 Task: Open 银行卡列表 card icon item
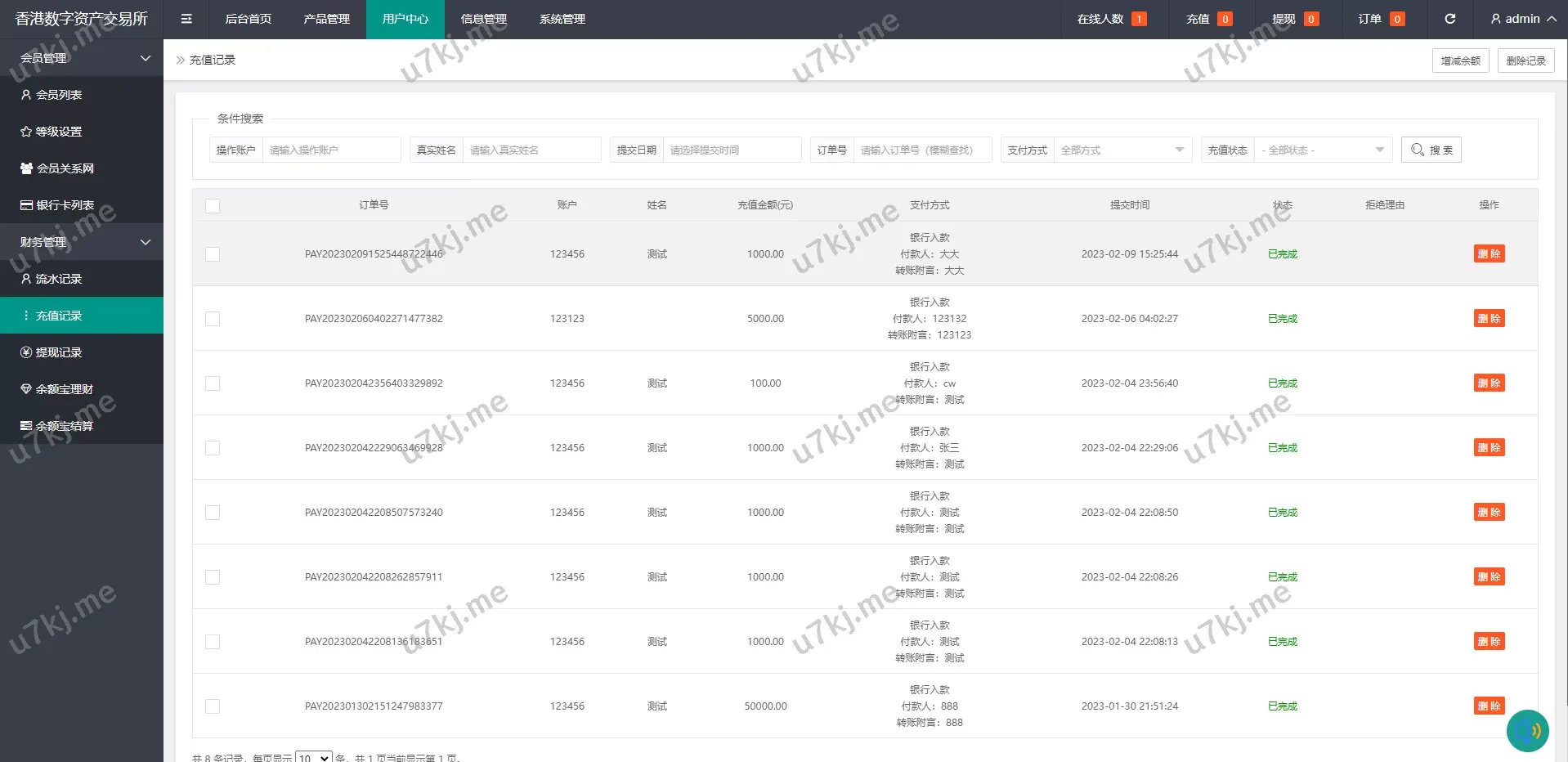tap(26, 205)
